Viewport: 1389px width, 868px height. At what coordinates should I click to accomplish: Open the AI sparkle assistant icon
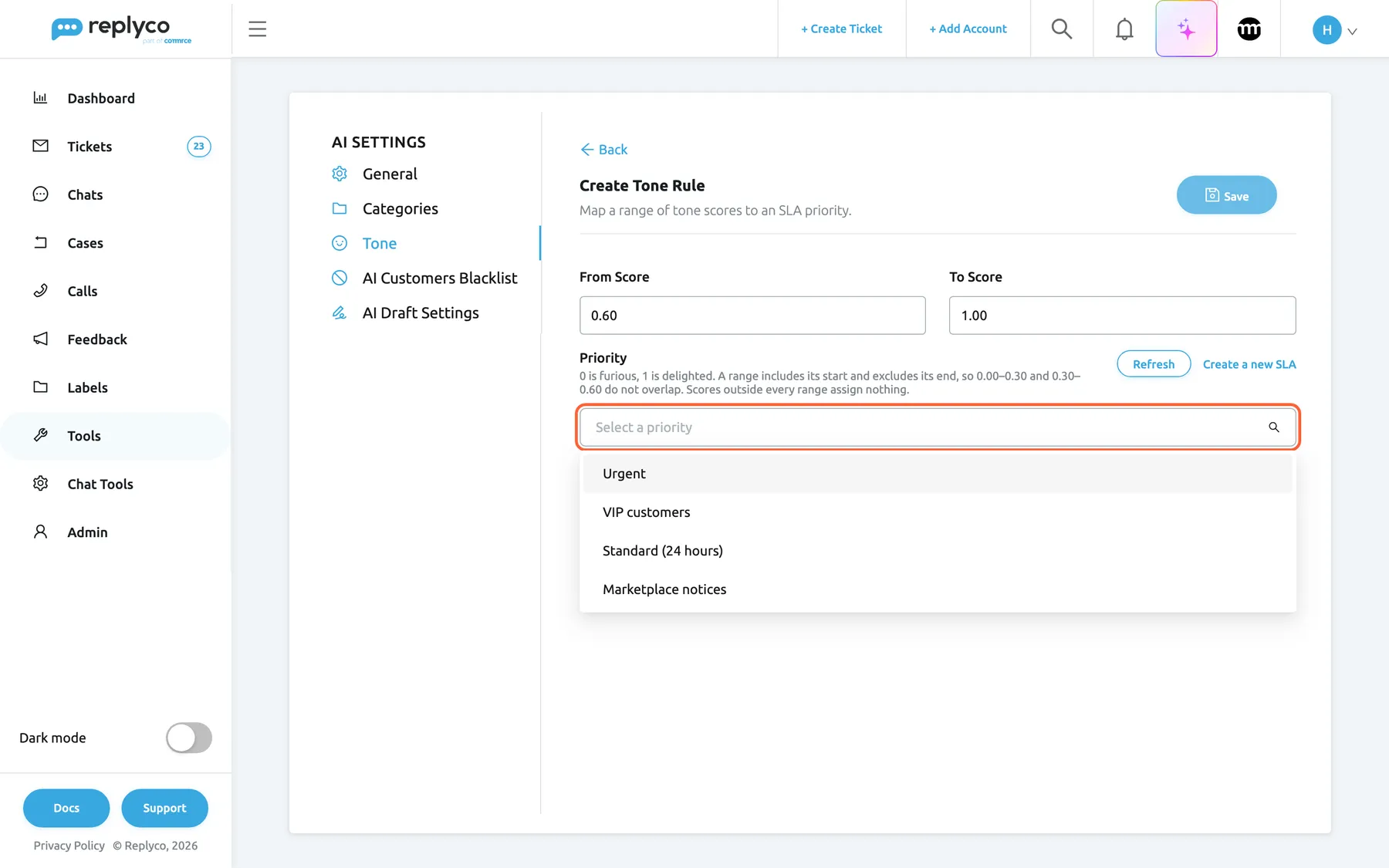click(x=1186, y=29)
